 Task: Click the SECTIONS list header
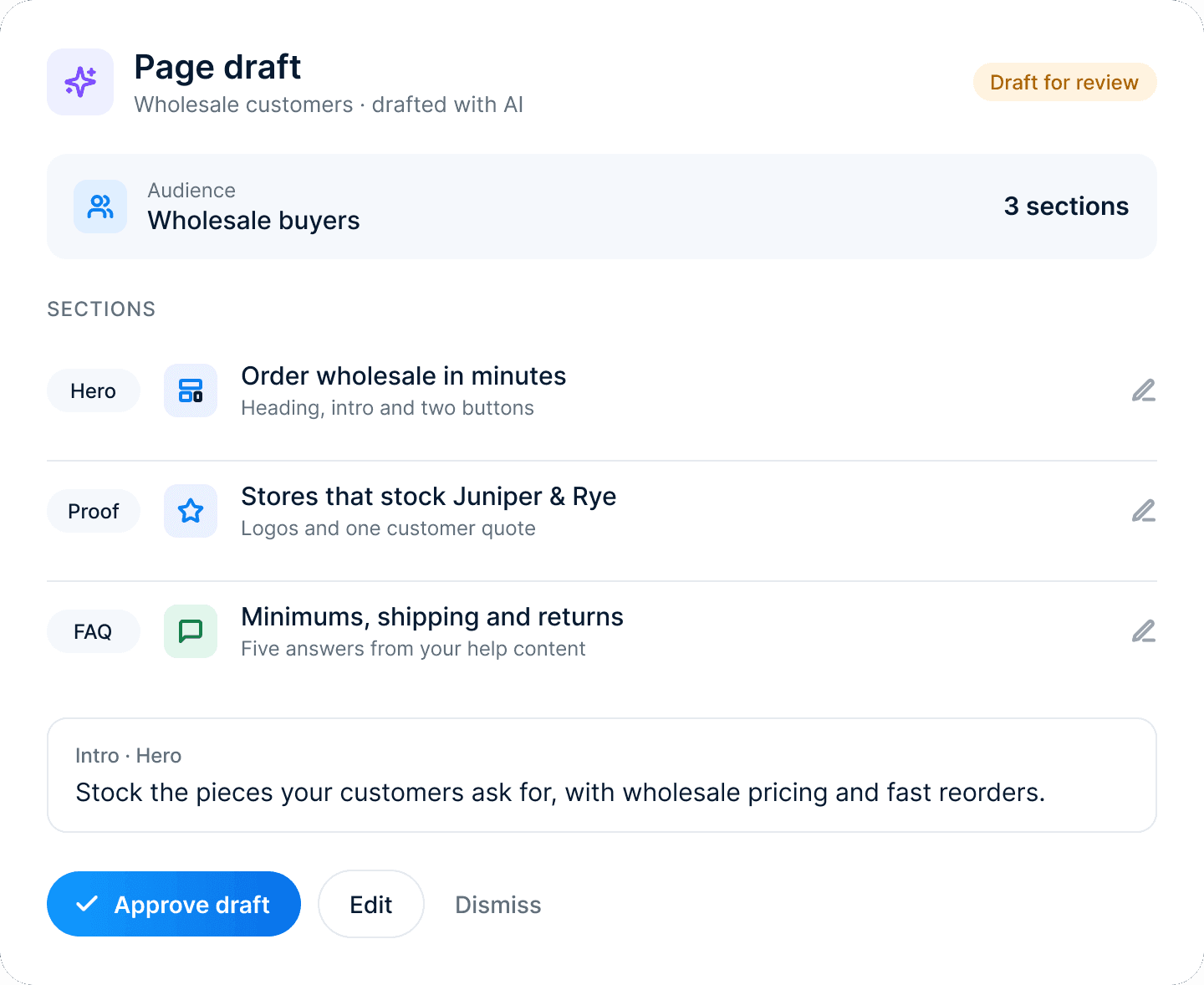pos(101,309)
